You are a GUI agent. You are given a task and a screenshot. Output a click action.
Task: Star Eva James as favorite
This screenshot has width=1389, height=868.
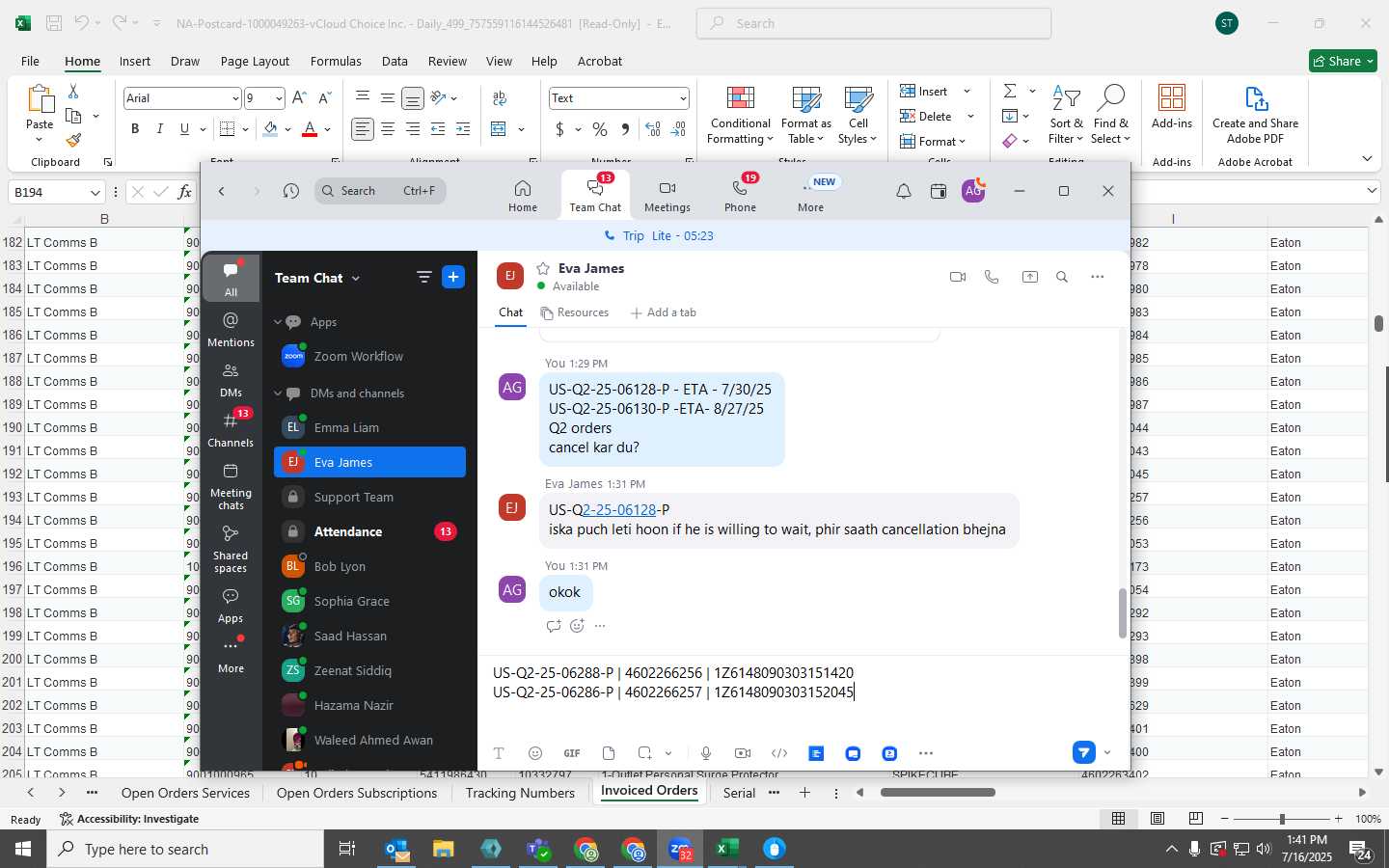click(543, 268)
